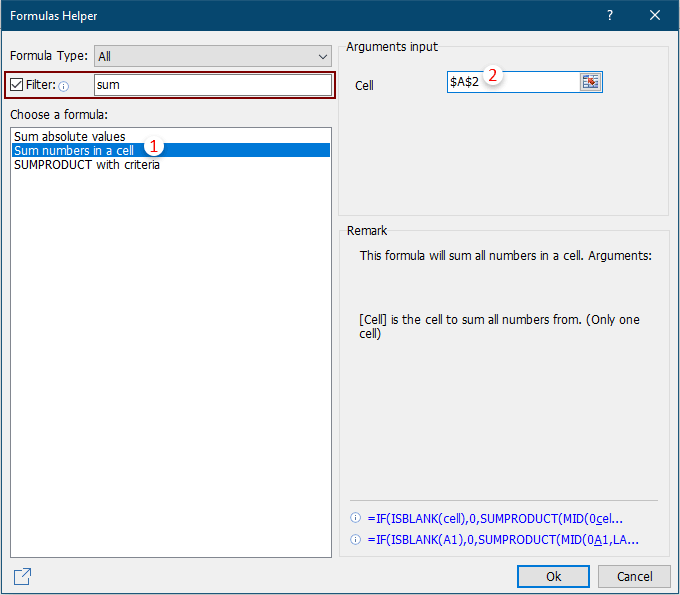Screen dimensions: 680x595
Task: Click the filter text box containing 'sum'
Action: click(212, 85)
